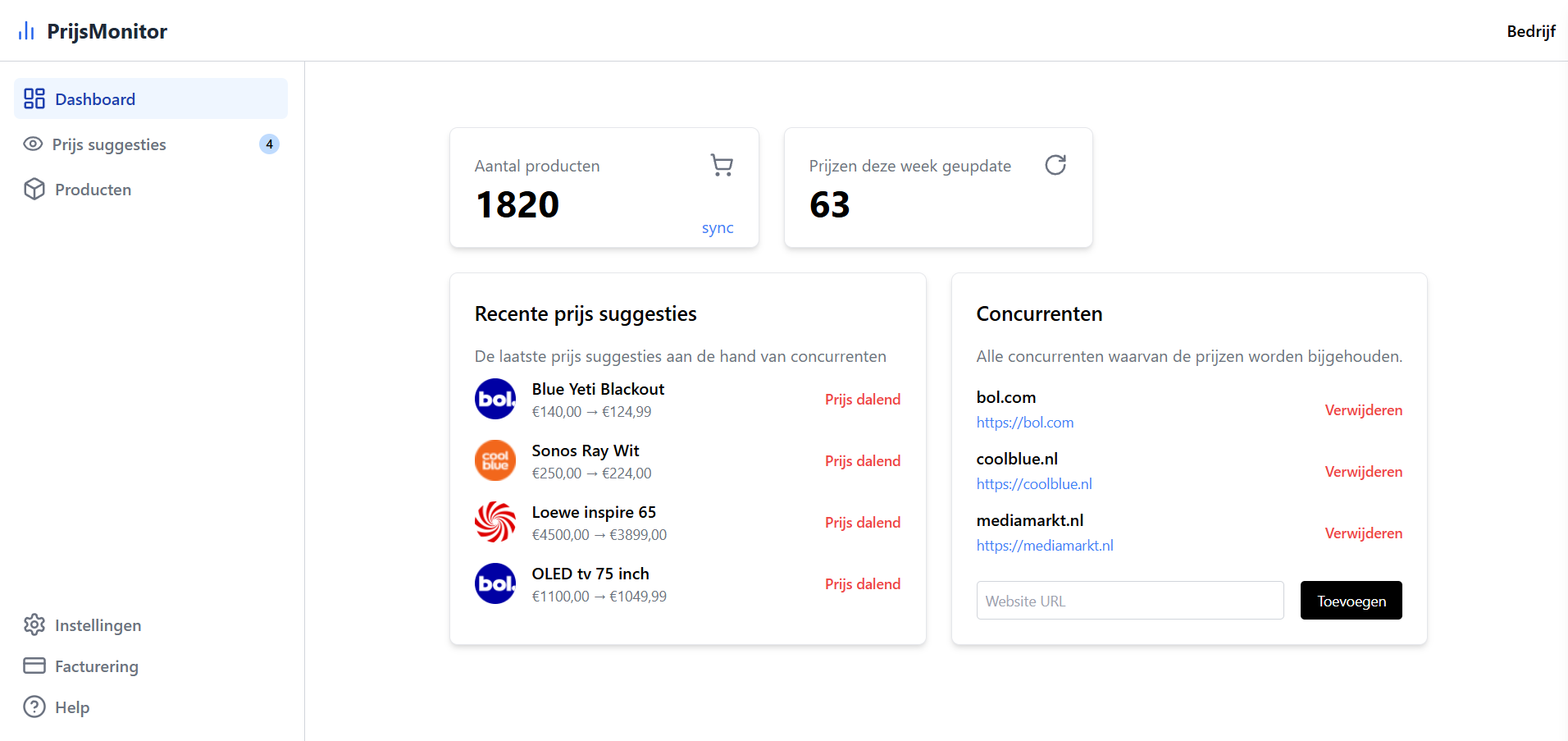This screenshot has width=1568, height=741.
Task: Click the MediaMarkt swirl logo
Action: click(x=495, y=522)
